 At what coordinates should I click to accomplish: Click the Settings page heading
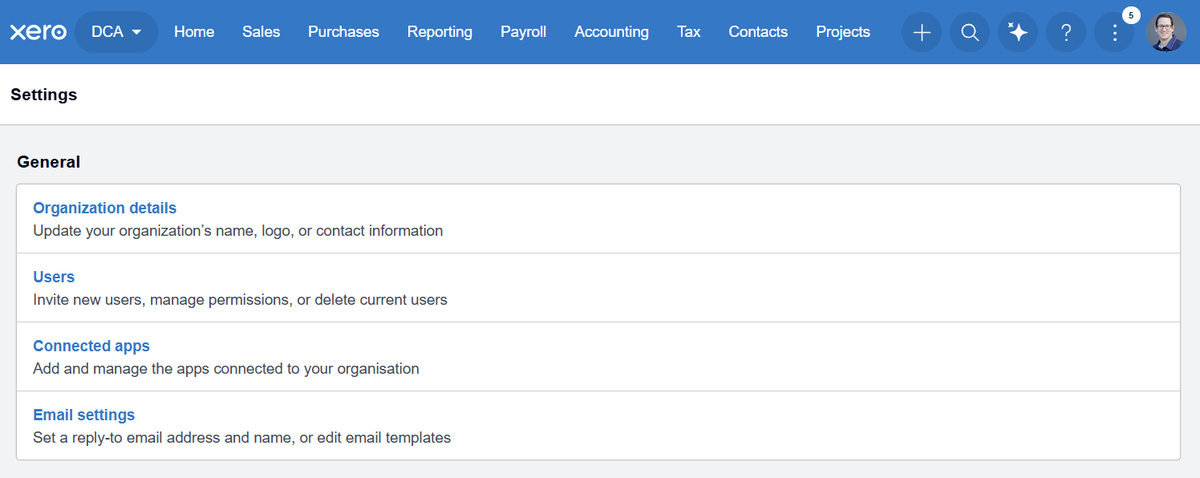[44, 95]
